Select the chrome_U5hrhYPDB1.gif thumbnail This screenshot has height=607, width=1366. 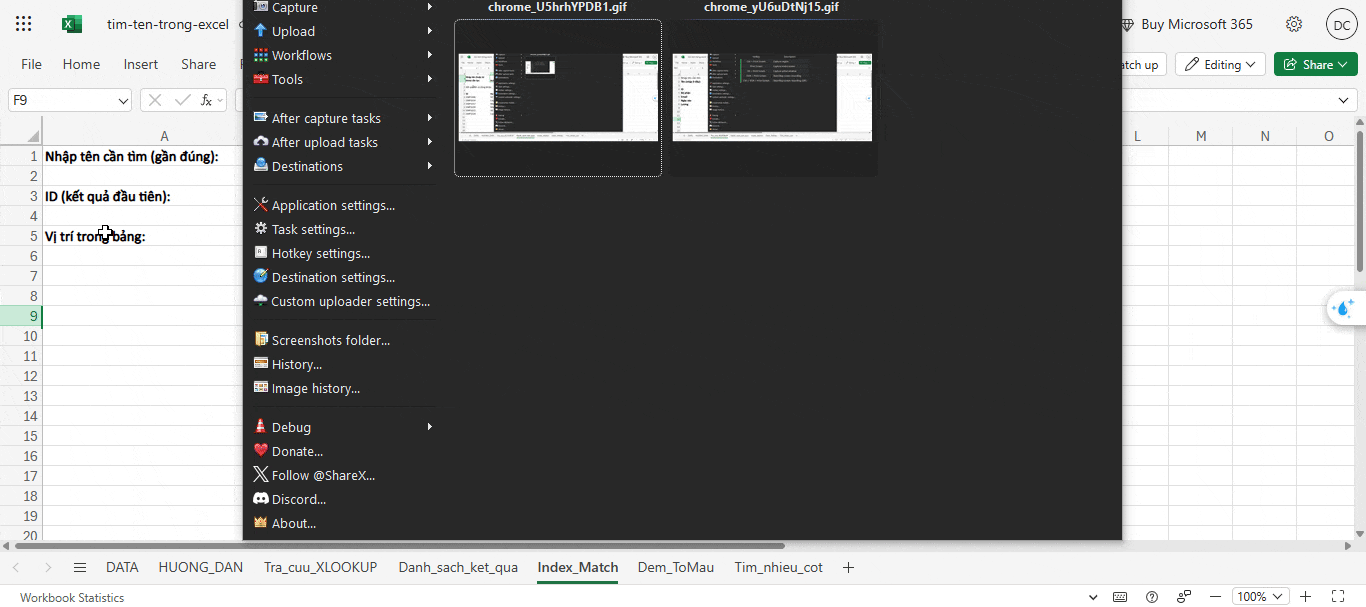tap(558, 97)
